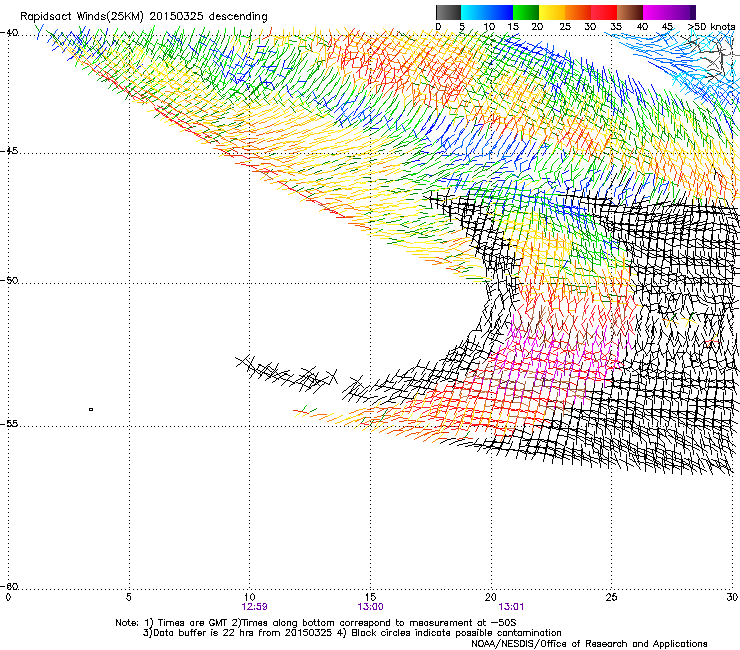Image resolution: width=740 pixels, height=650 pixels.
Task: Click the '>50 knots' legend label
Action: 711,27
